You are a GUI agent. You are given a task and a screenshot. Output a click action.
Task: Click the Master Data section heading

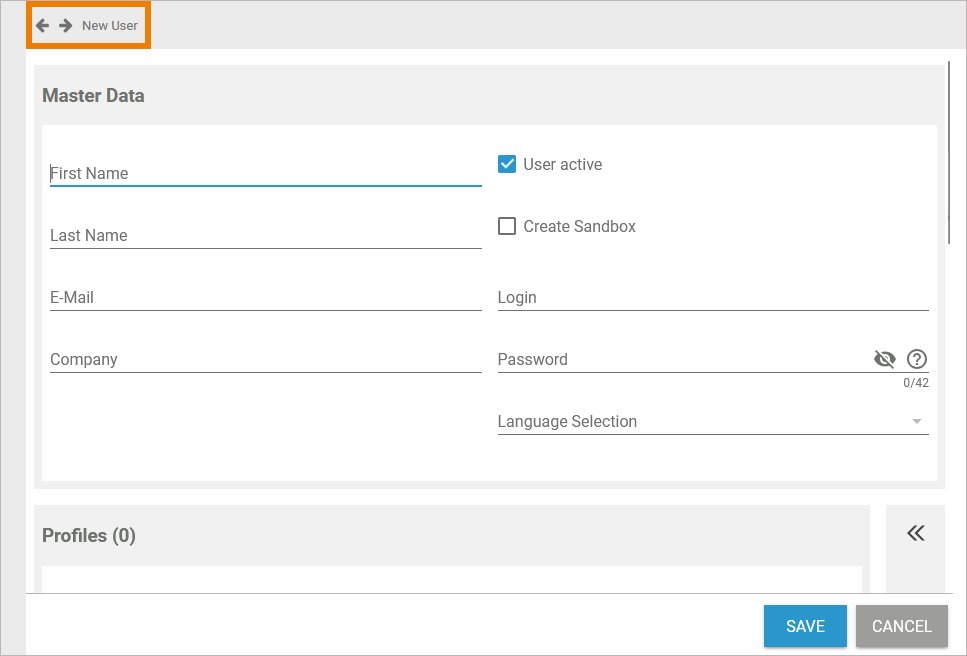point(93,96)
